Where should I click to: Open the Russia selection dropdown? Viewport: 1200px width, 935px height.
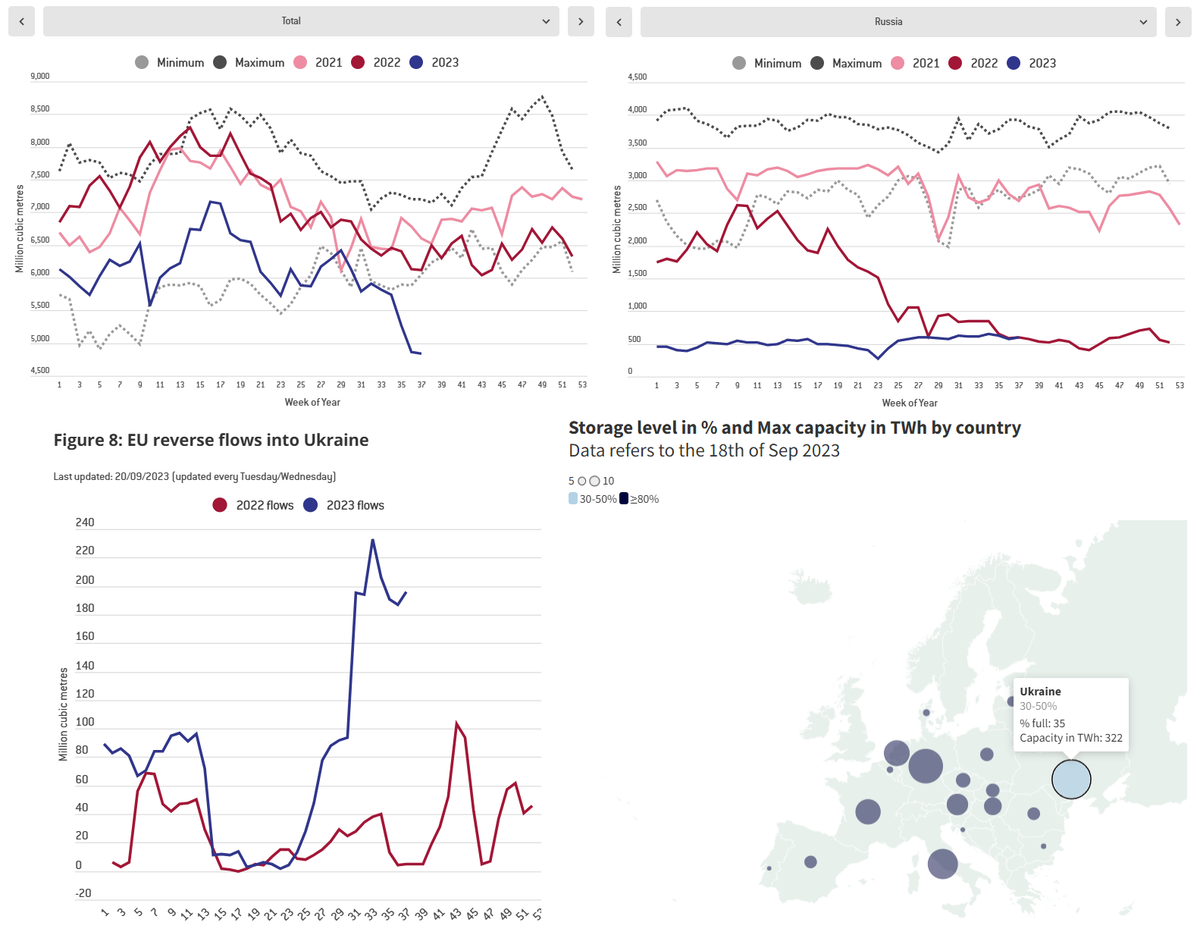898,21
